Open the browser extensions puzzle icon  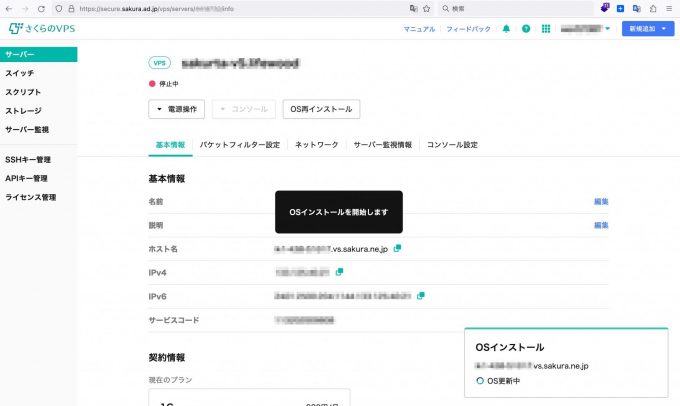[652, 7]
